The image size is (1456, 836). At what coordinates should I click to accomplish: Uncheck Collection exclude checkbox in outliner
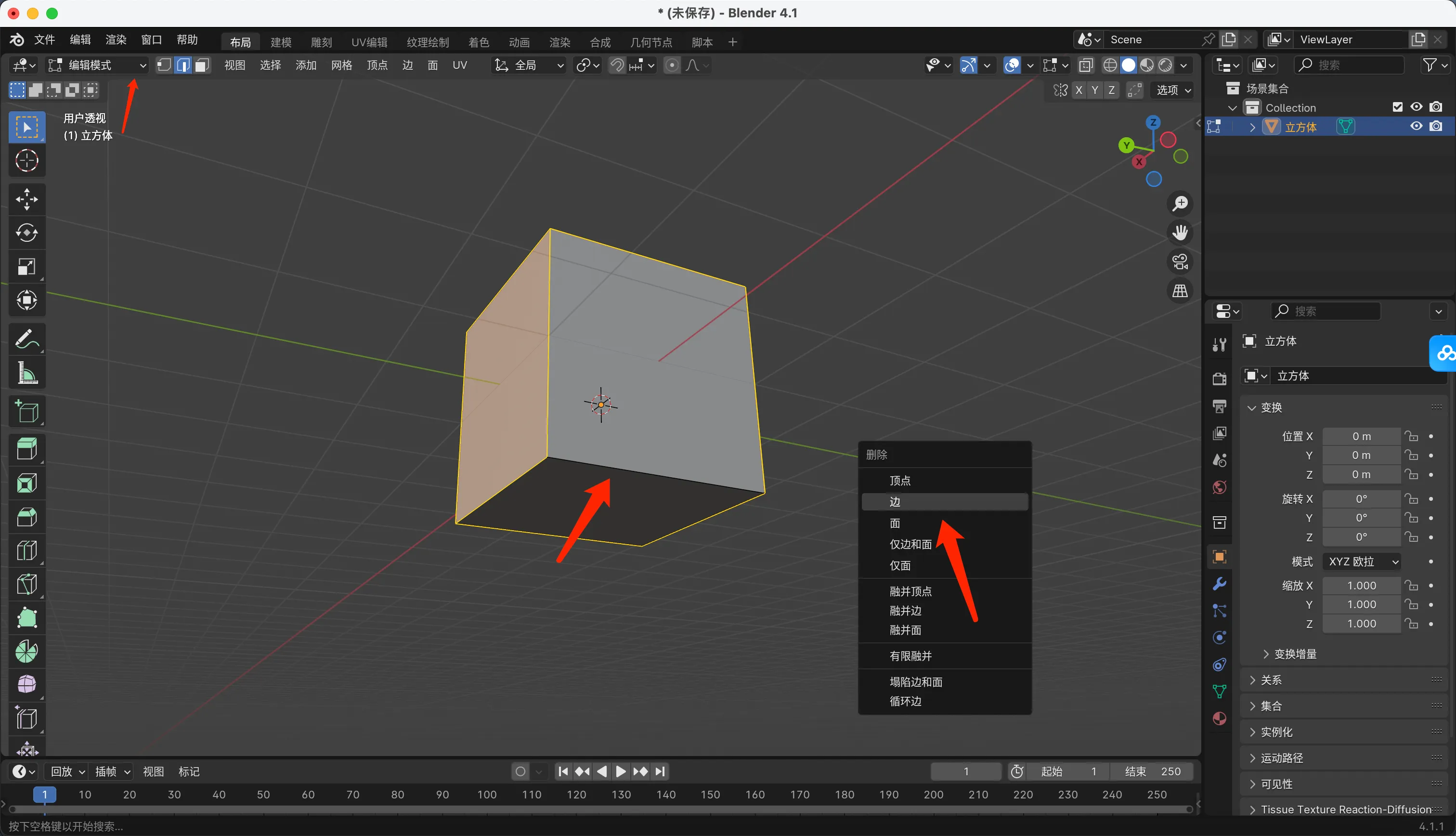coord(1397,107)
